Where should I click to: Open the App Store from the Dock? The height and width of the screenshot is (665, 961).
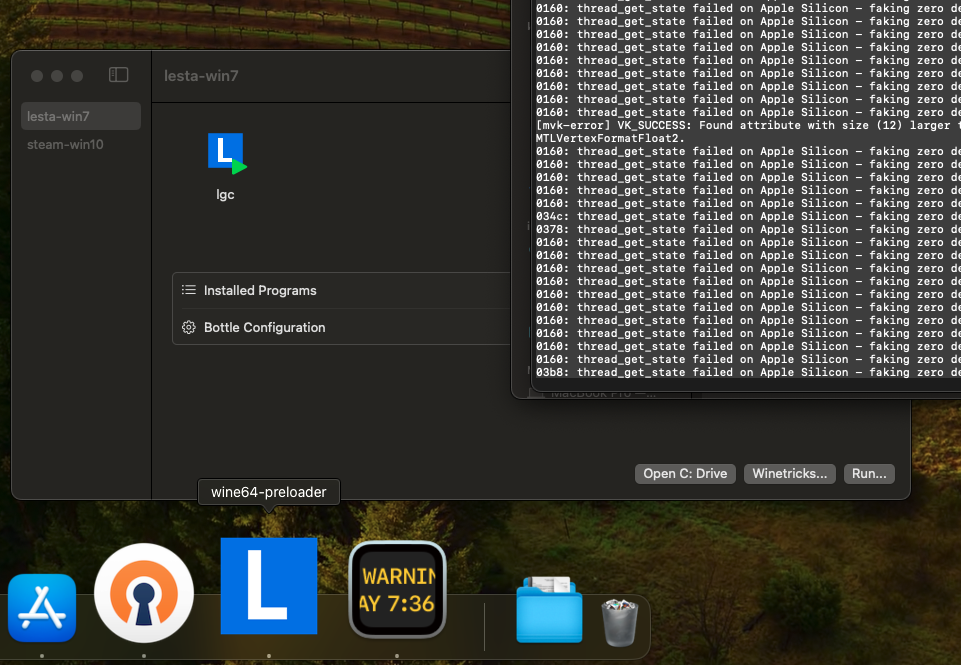(x=42, y=607)
